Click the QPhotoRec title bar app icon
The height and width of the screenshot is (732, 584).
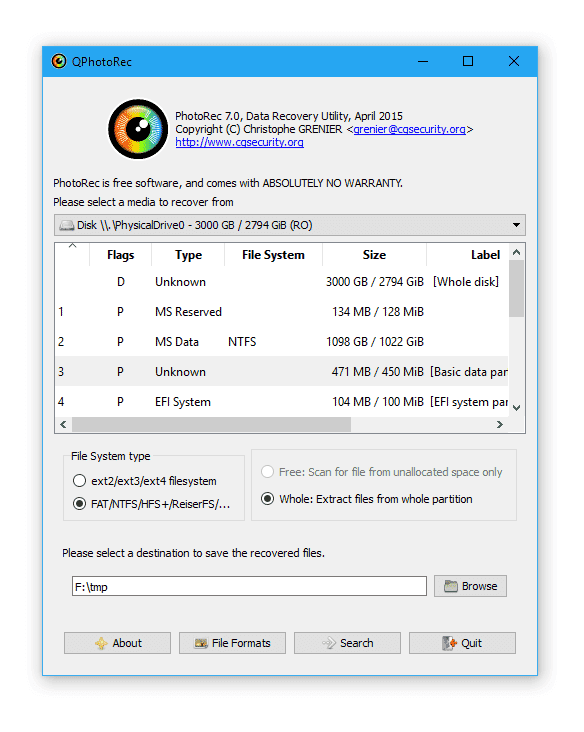click(59, 61)
